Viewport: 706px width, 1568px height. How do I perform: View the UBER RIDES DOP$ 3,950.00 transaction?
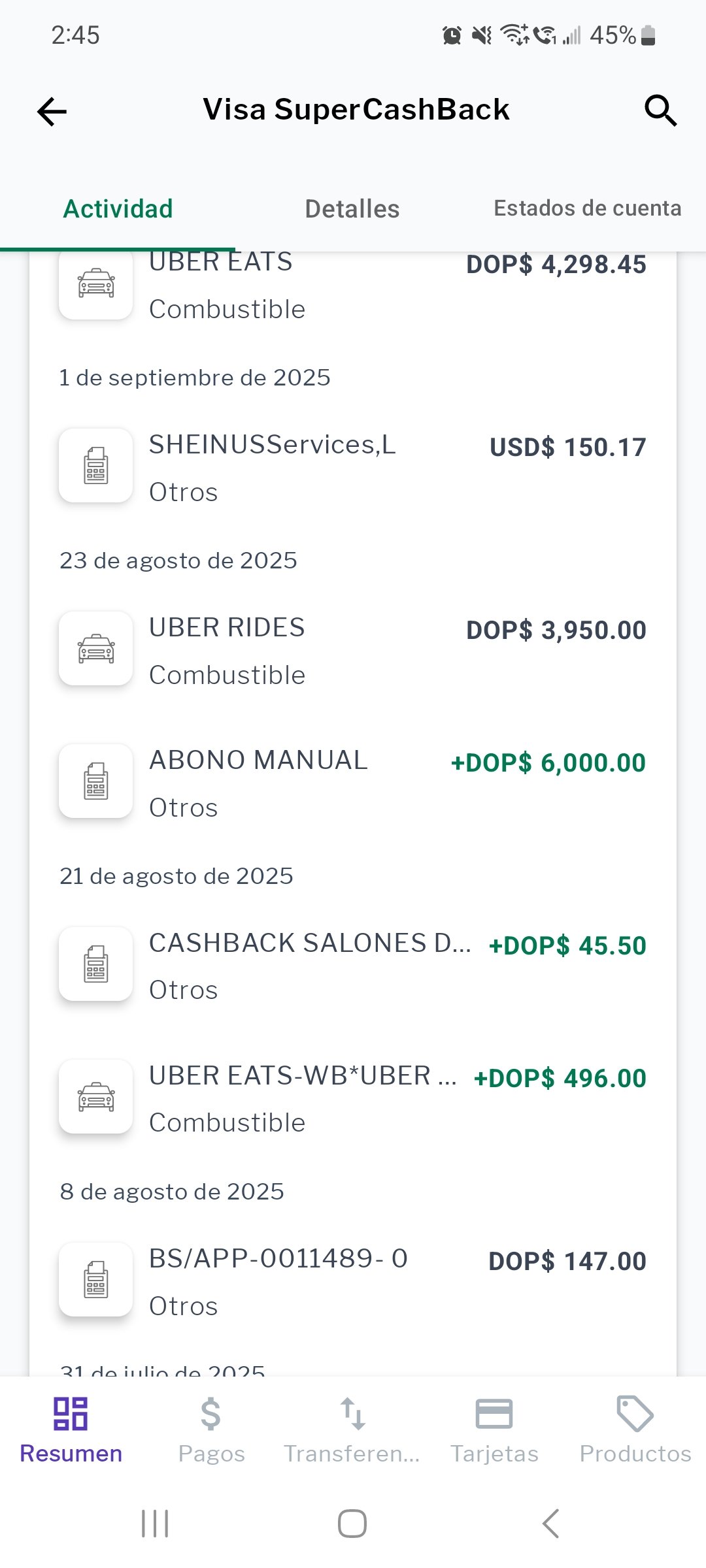(353, 651)
